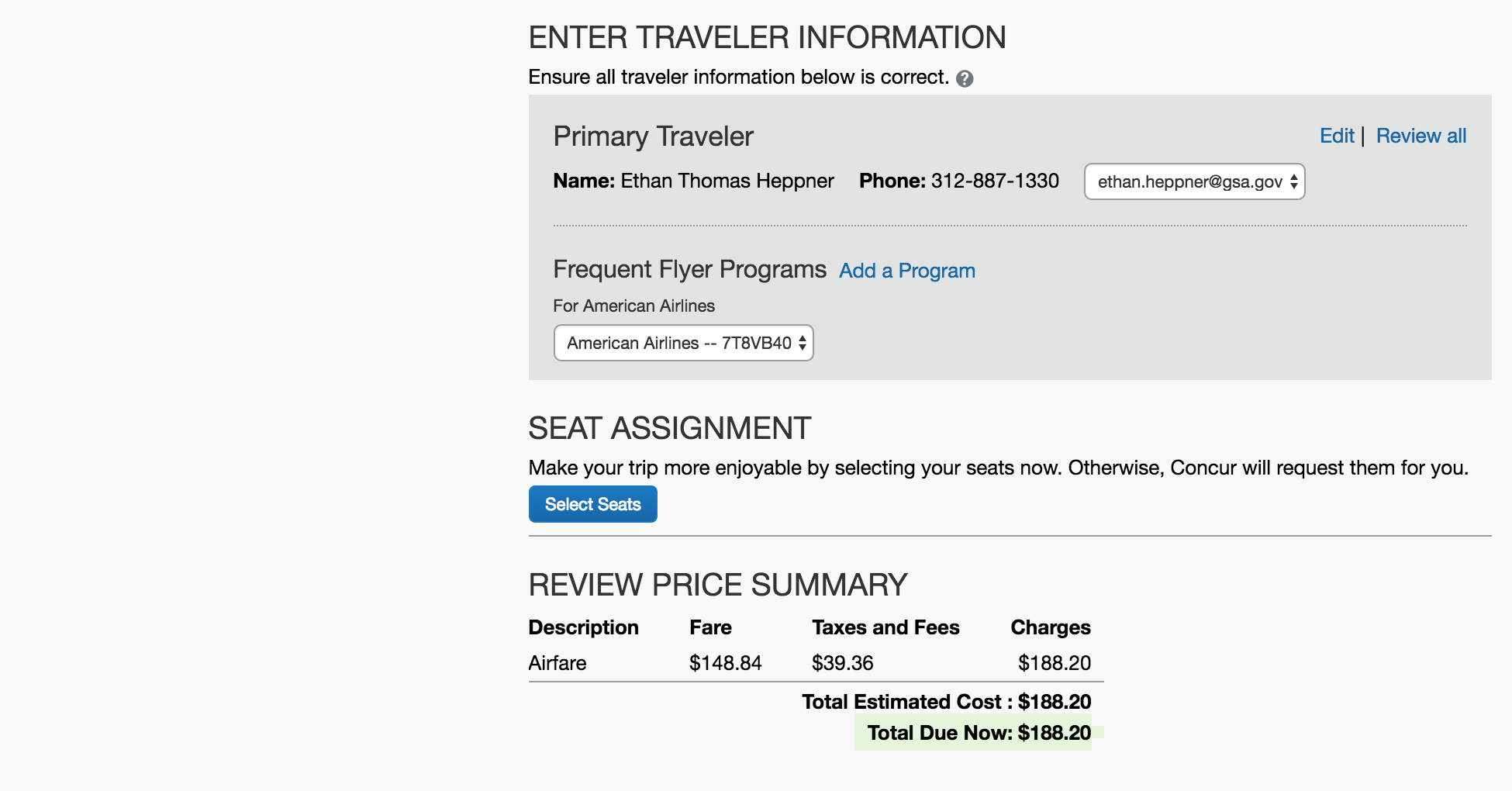Click the Review all link
The image size is (1512, 791).
click(1421, 136)
